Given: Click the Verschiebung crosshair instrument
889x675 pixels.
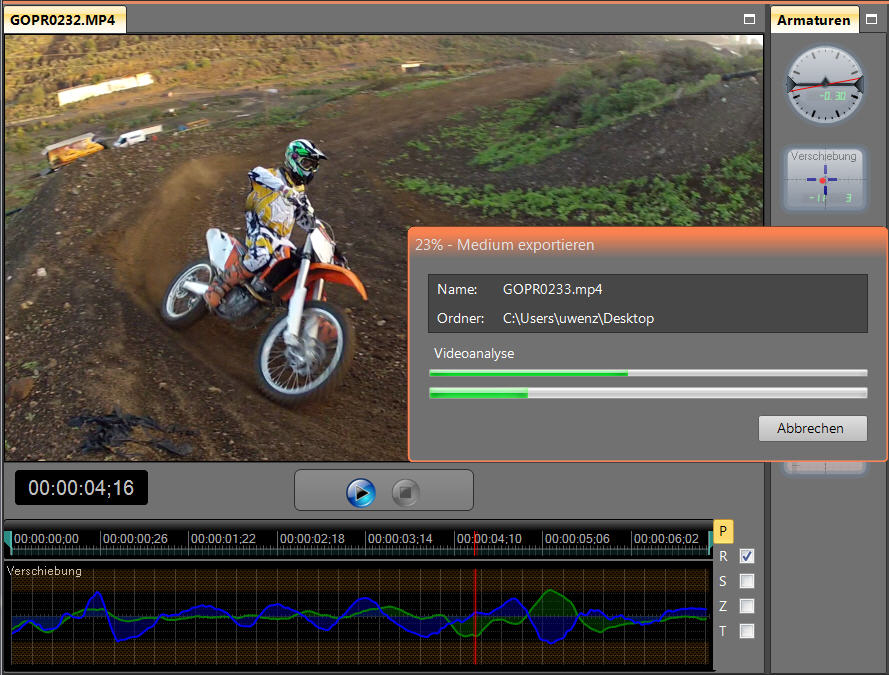Looking at the screenshot, I should 824,180.
